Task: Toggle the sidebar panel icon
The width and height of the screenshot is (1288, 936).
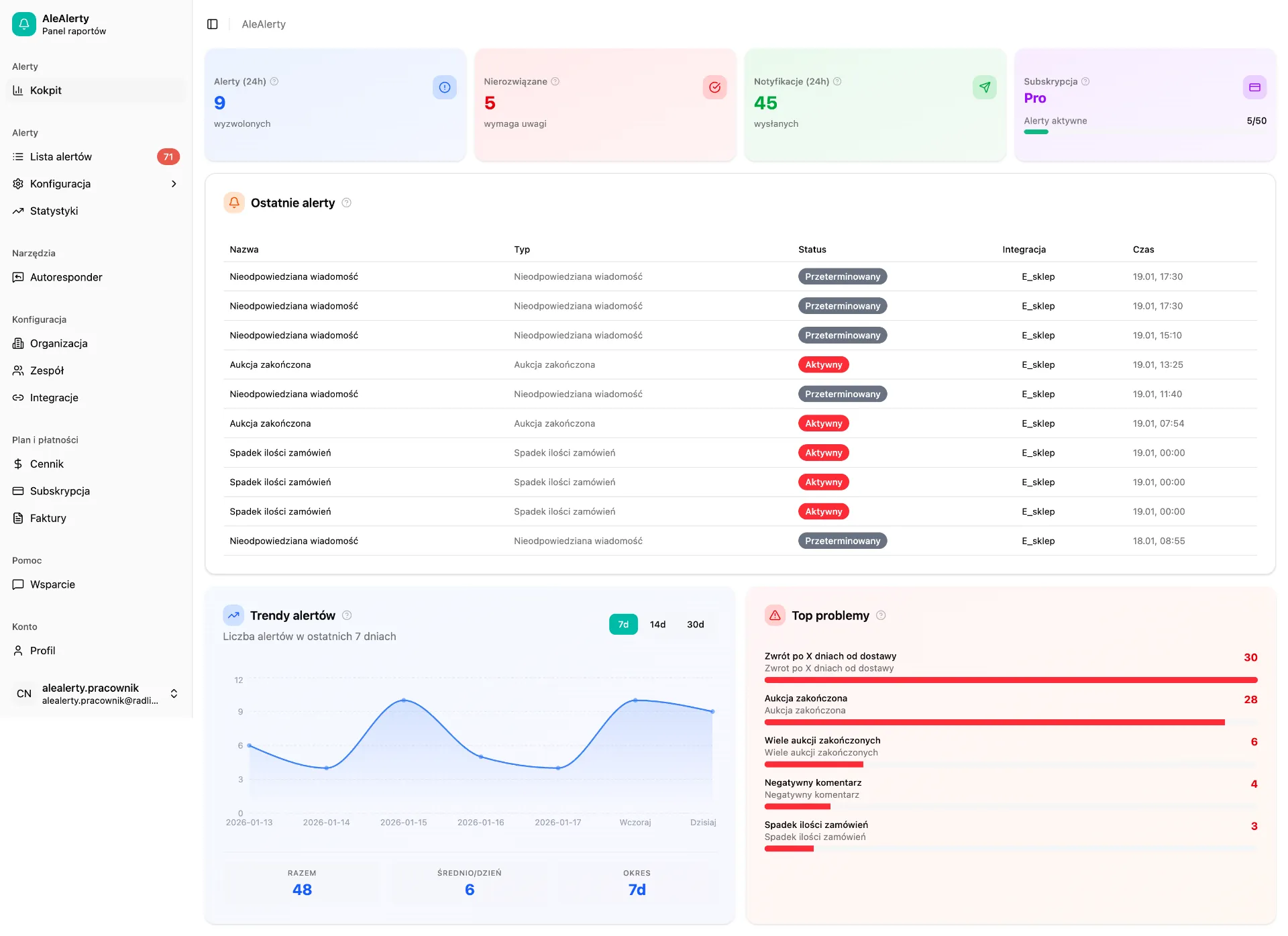Action: (x=213, y=24)
